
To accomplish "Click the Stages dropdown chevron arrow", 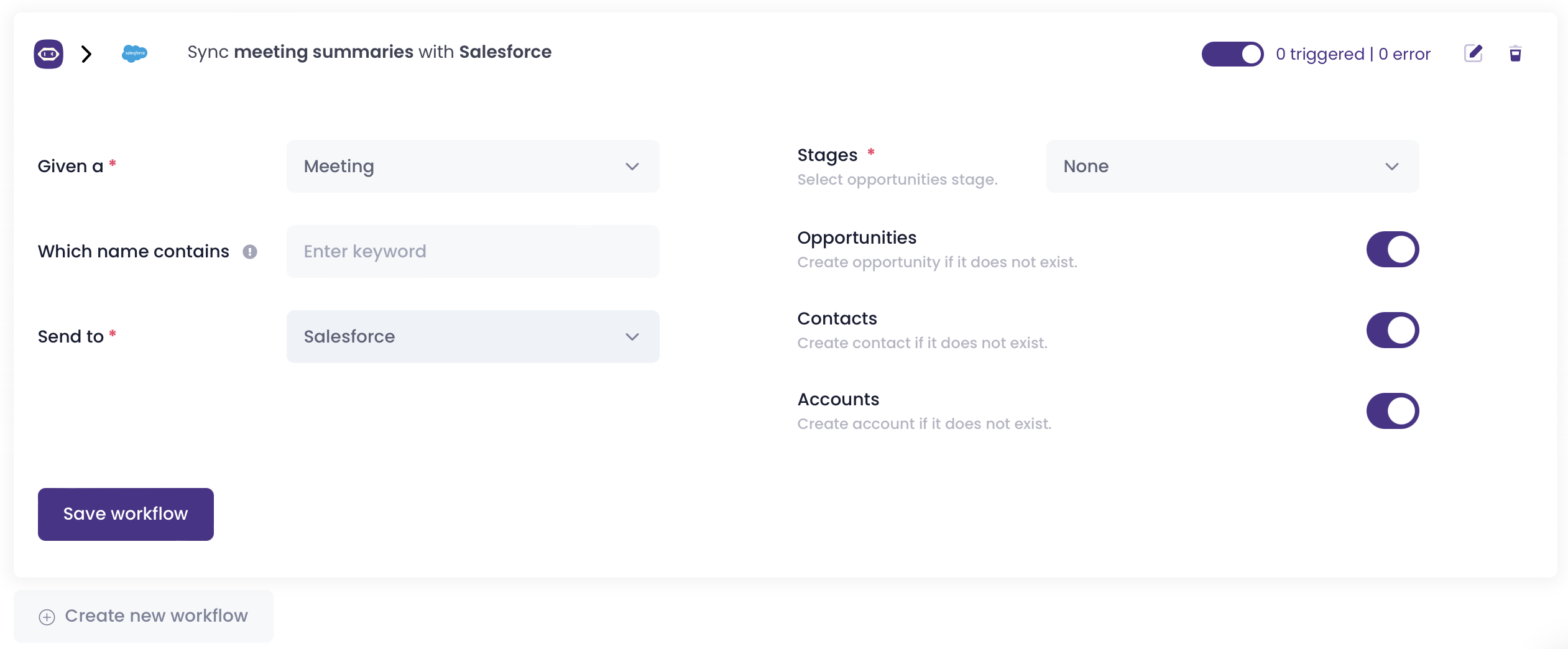I will point(1391,167).
